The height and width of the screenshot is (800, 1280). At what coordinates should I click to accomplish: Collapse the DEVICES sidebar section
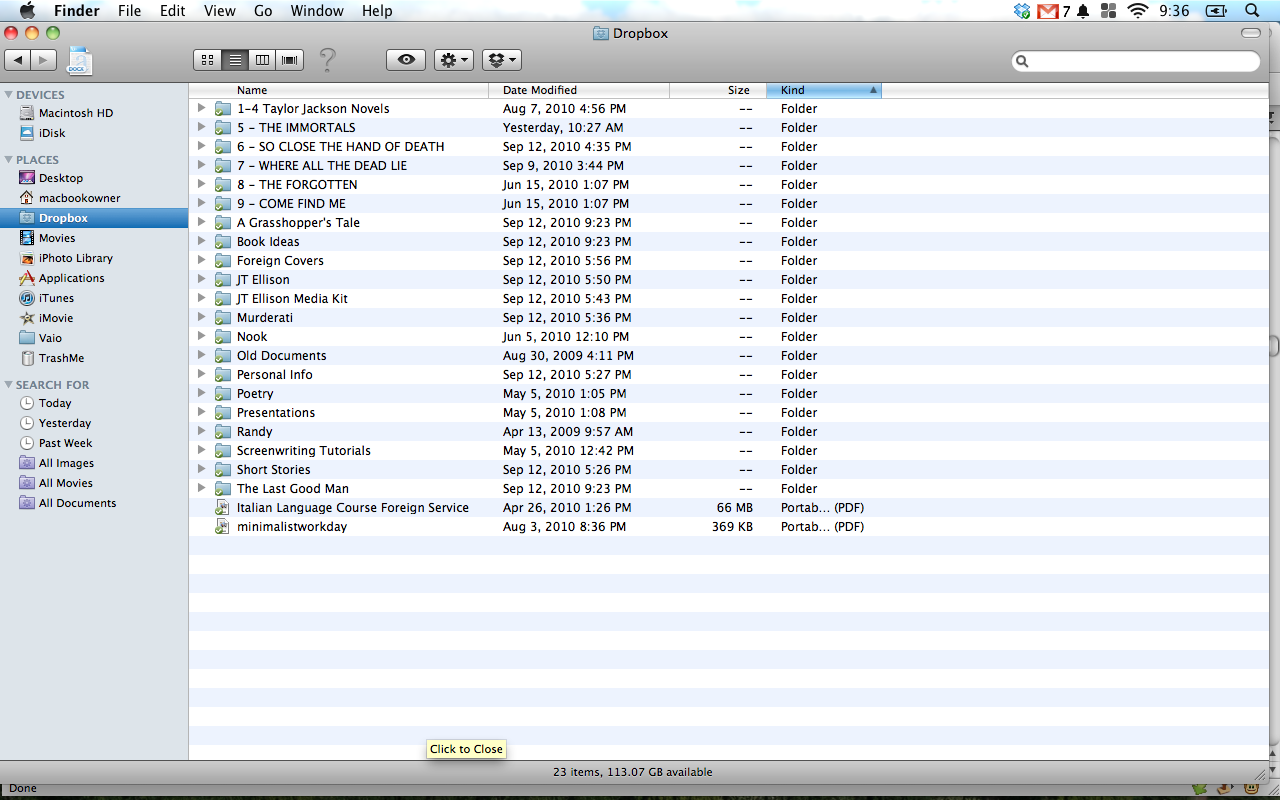click(x=9, y=95)
